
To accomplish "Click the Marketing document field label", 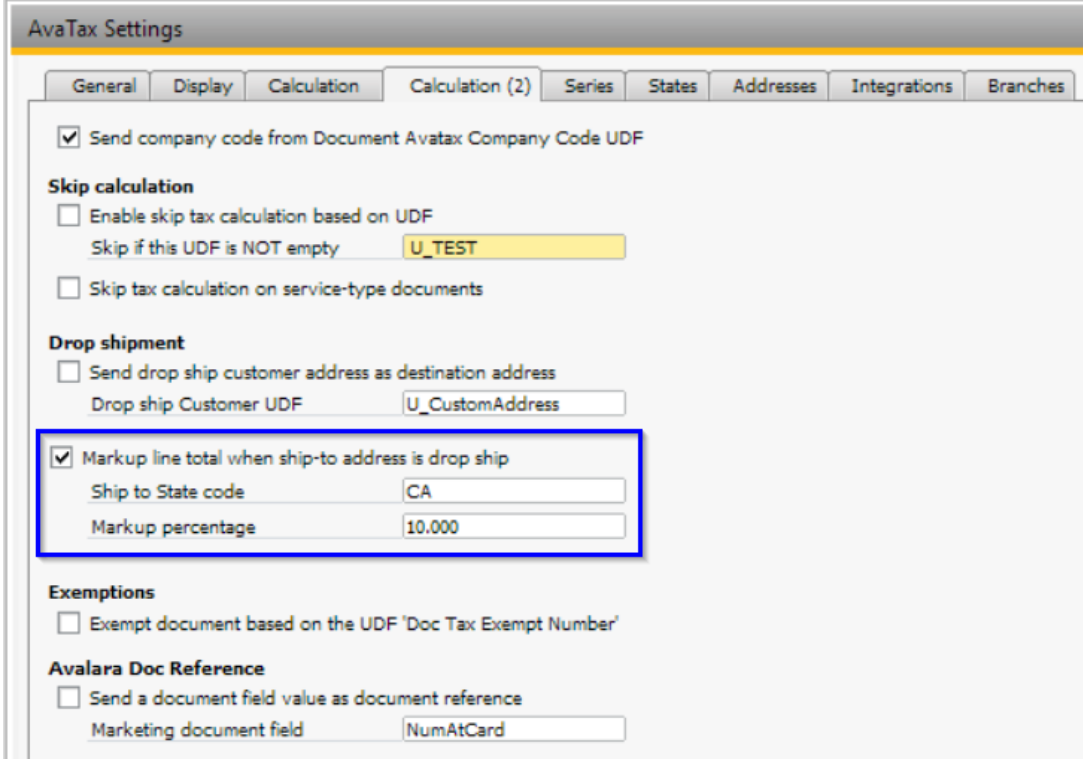I will (x=198, y=730).
